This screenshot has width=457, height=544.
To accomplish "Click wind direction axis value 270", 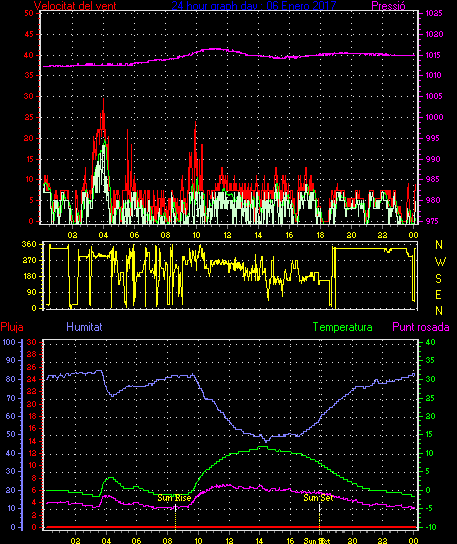I will click(x=29, y=260).
